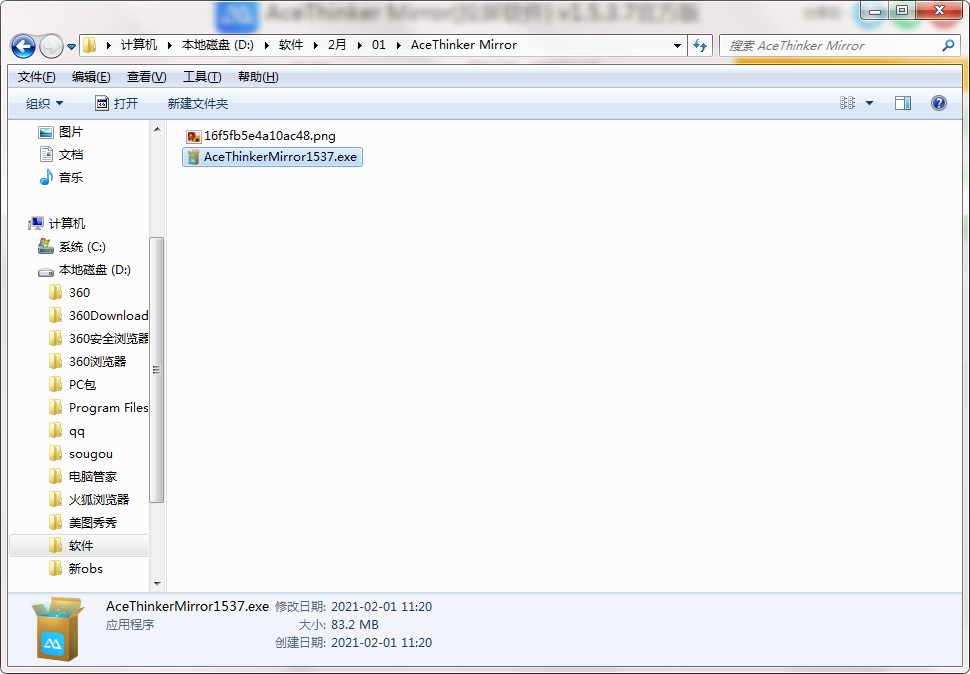Open the Help question mark icon

coord(938,103)
